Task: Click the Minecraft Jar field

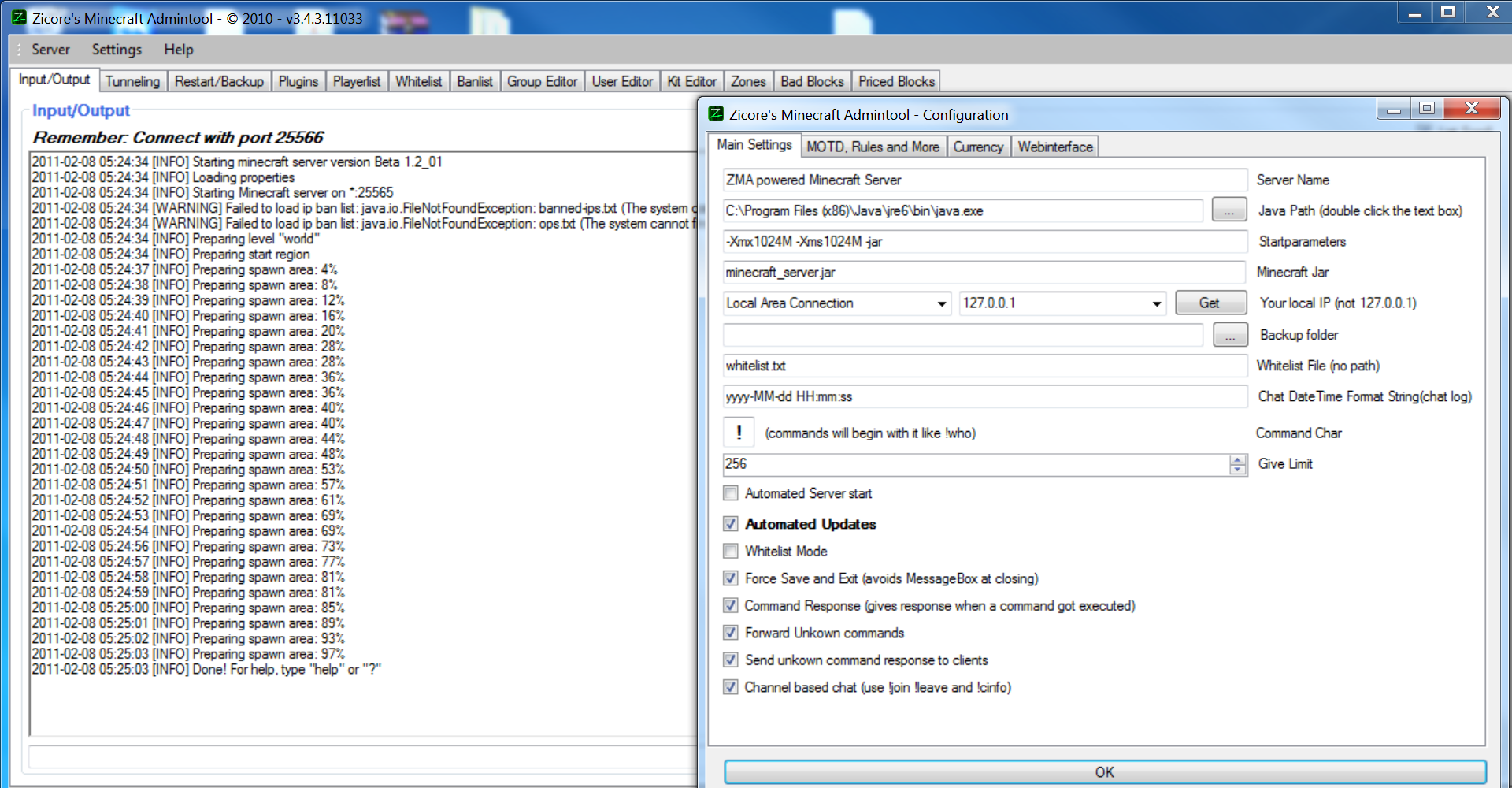Action: [x=984, y=272]
